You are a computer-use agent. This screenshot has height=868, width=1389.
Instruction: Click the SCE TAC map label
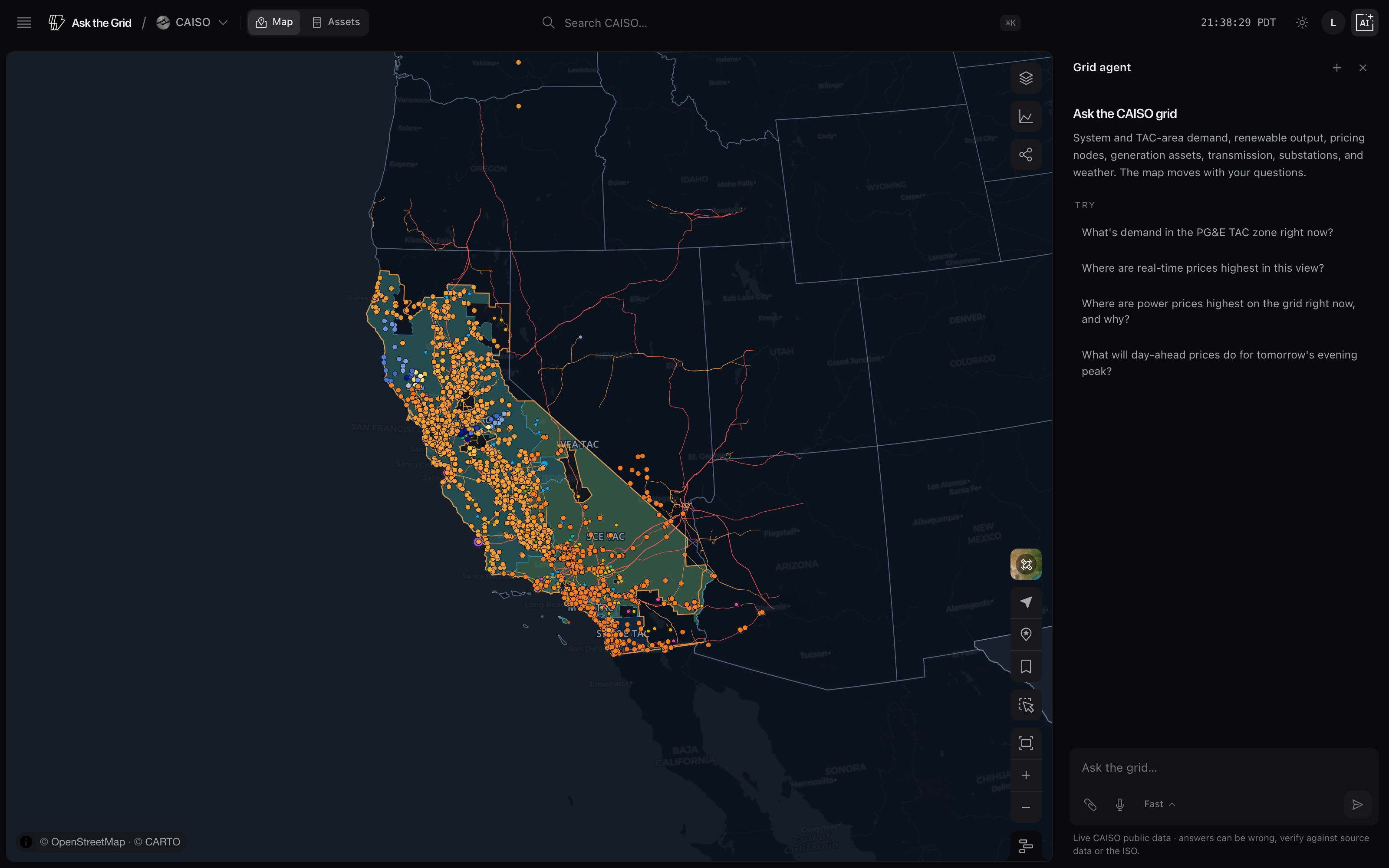(x=606, y=536)
